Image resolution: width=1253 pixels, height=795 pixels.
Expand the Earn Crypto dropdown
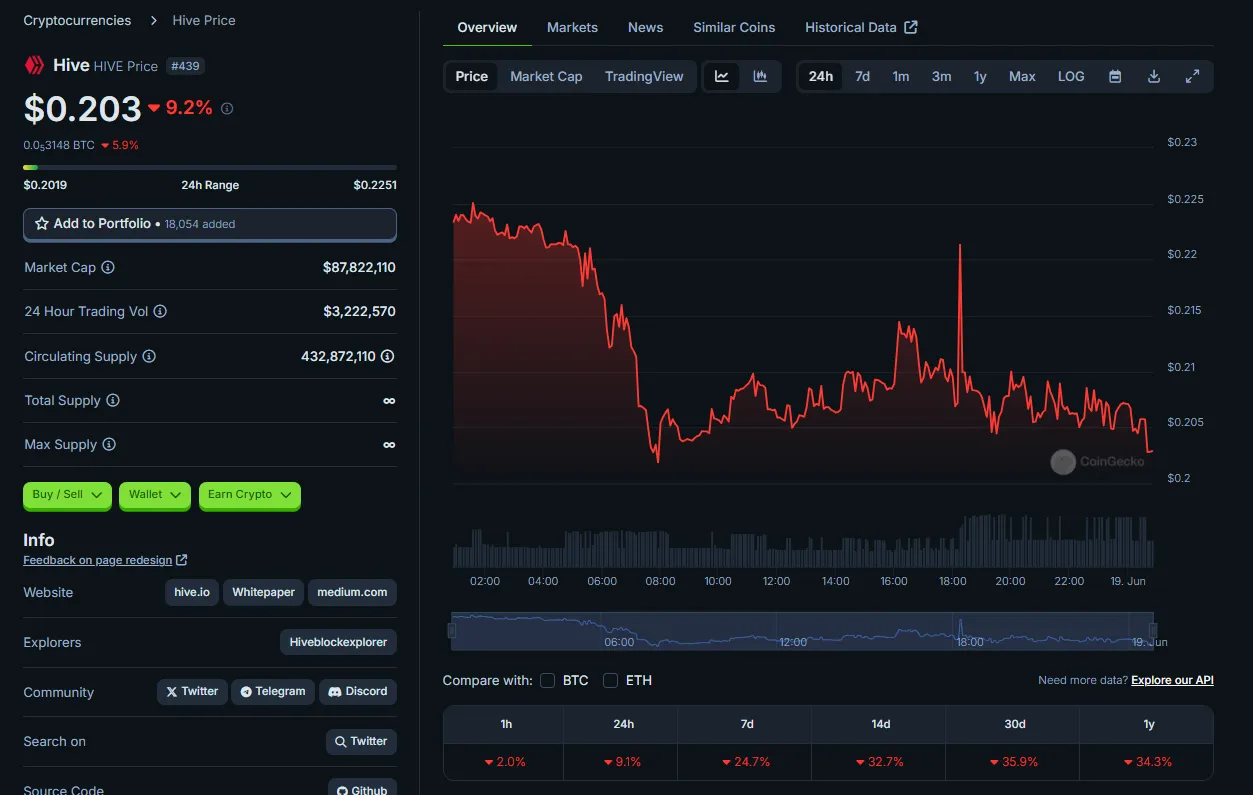250,495
